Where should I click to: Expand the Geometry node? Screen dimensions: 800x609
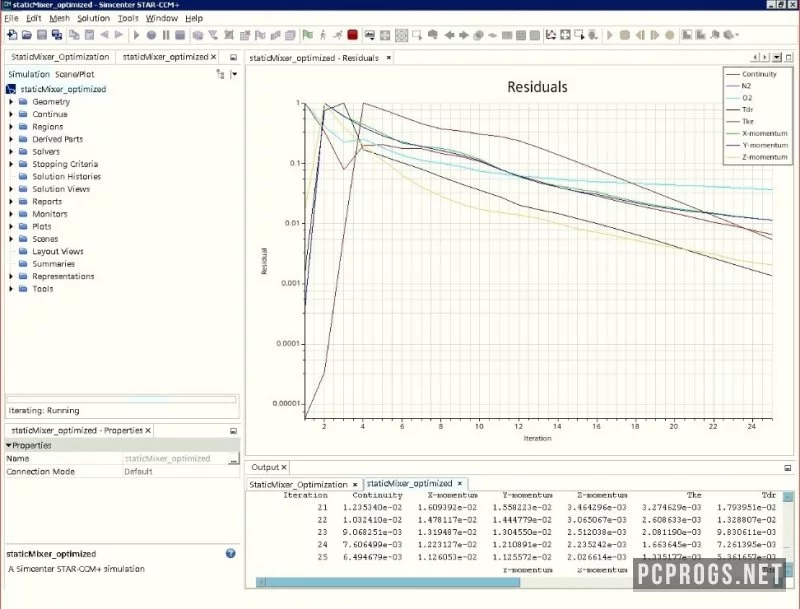(11, 102)
